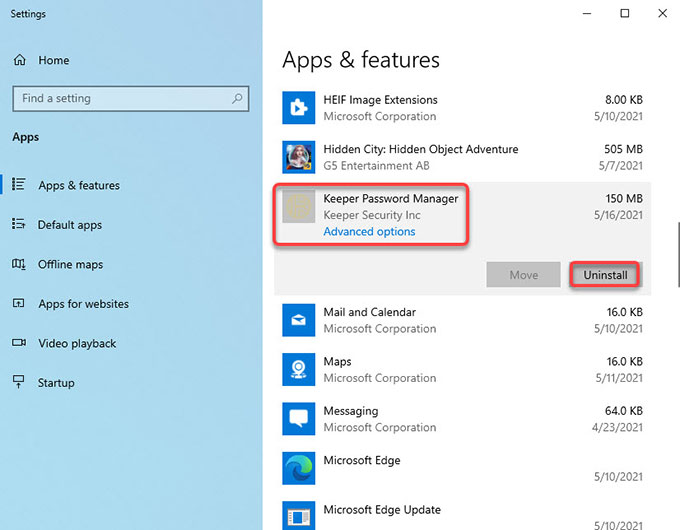This screenshot has height=530, width=680.
Task: Close the Settings window
Action: [x=662, y=13]
